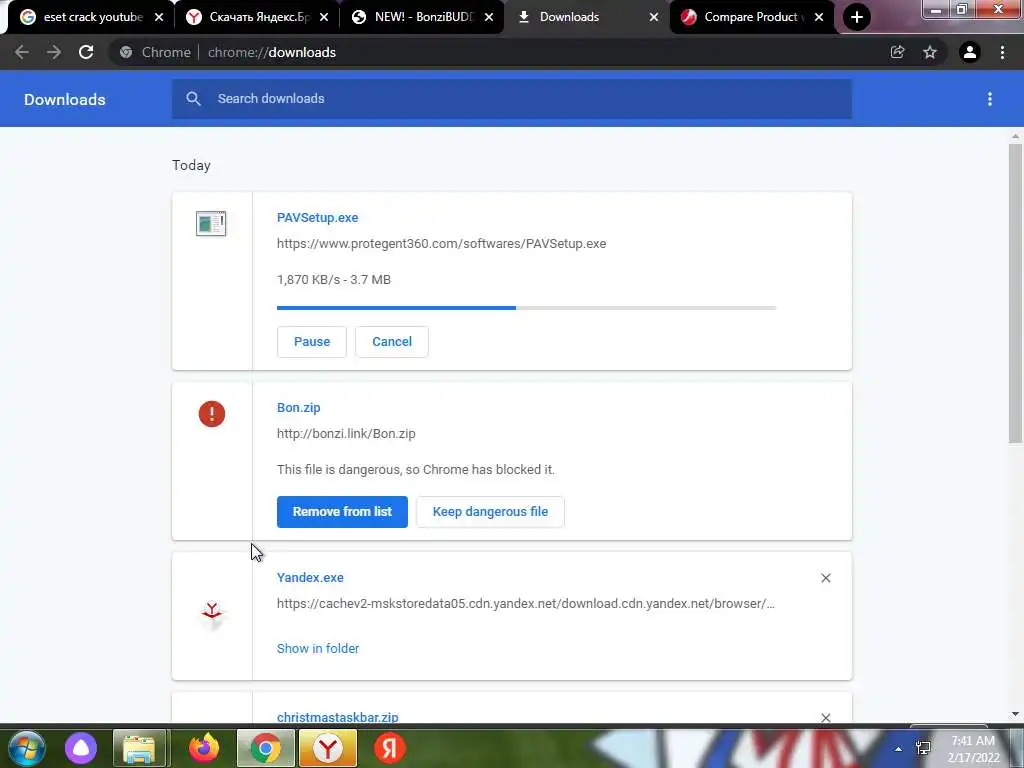1024x768 pixels.
Task: Click the Search downloads field
Action: 512,99
